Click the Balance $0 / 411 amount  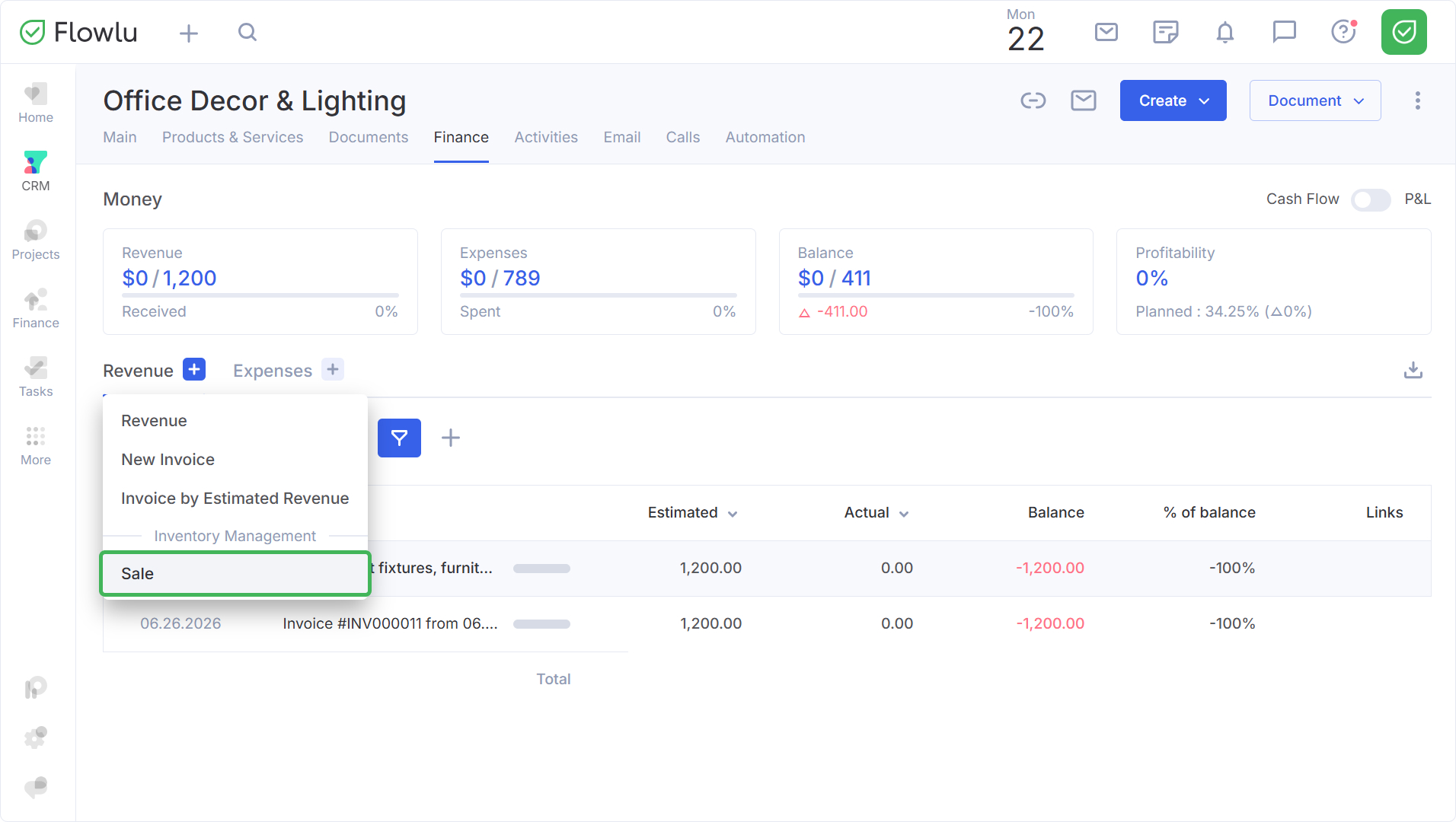834,279
